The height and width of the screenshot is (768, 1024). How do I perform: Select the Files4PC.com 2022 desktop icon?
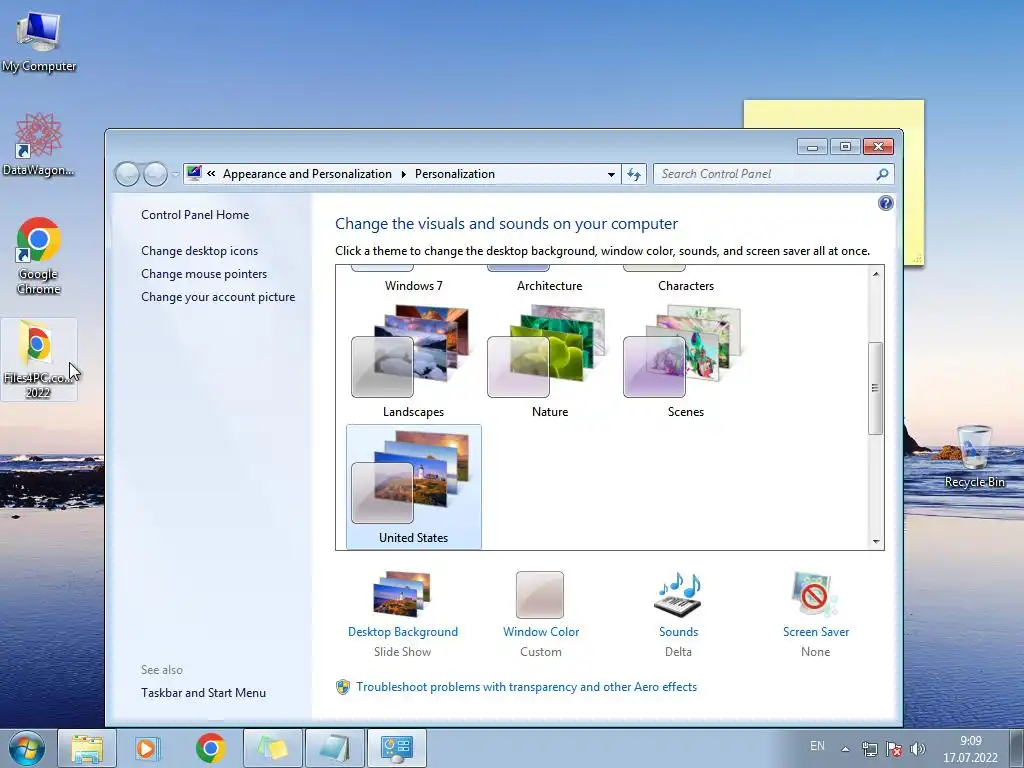click(x=39, y=359)
